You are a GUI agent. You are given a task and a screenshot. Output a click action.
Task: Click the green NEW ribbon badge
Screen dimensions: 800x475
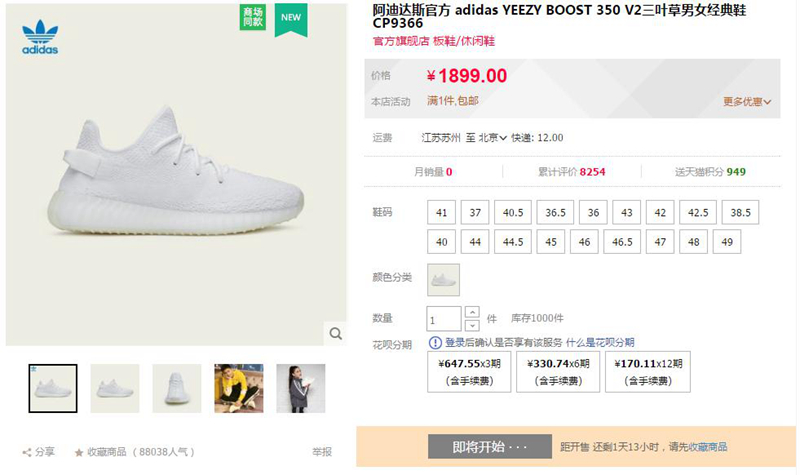(x=291, y=19)
